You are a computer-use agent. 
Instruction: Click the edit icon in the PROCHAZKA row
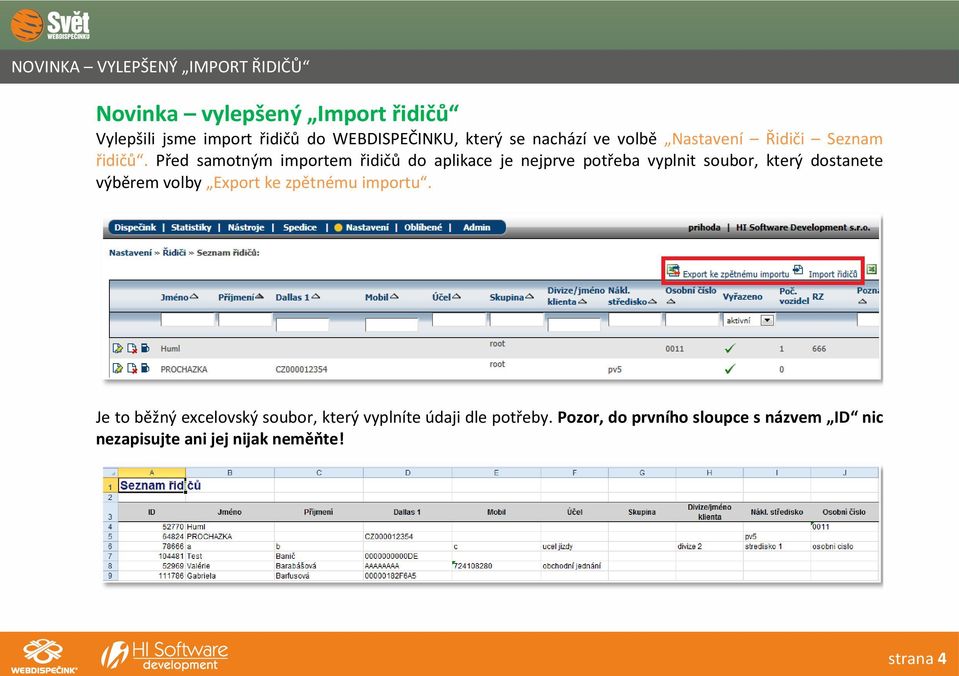coord(117,368)
